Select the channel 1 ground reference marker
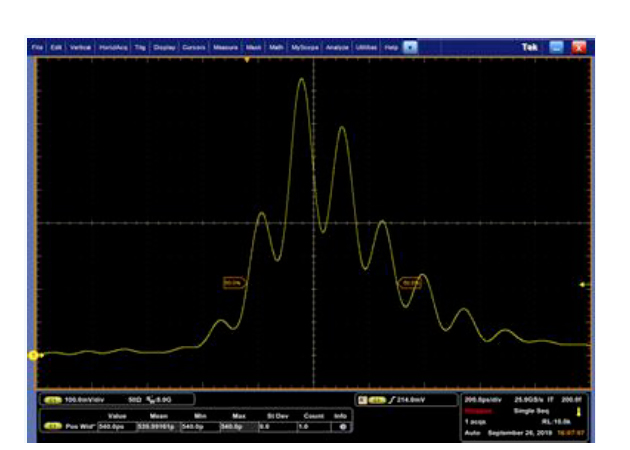 [34, 355]
